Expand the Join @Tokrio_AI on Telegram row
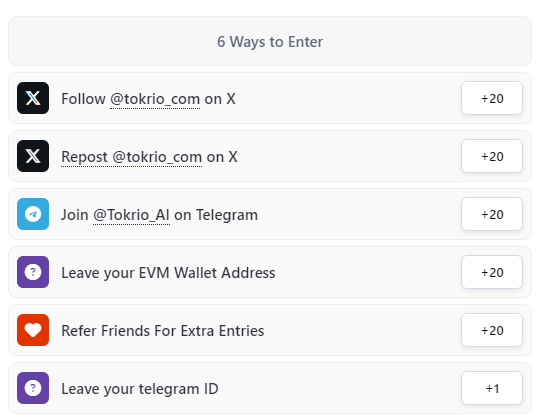The image size is (540, 420). pyautogui.click(x=270, y=214)
